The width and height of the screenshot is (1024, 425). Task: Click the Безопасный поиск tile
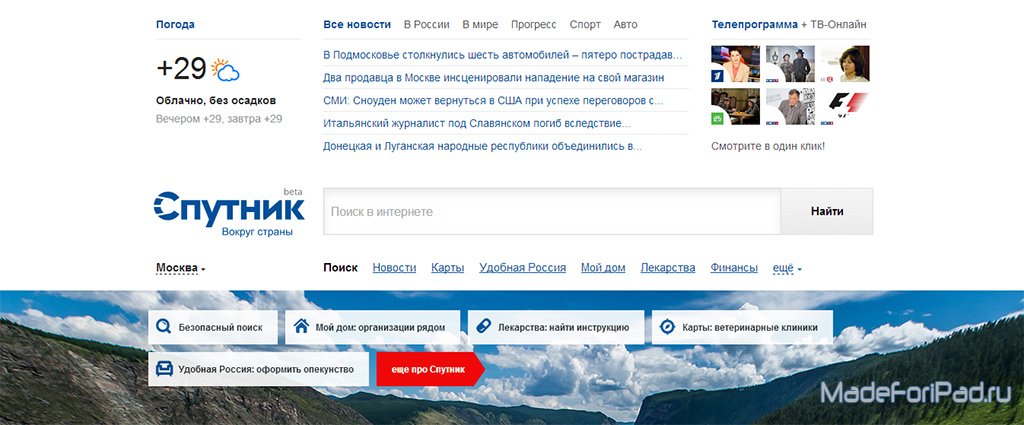[213, 327]
